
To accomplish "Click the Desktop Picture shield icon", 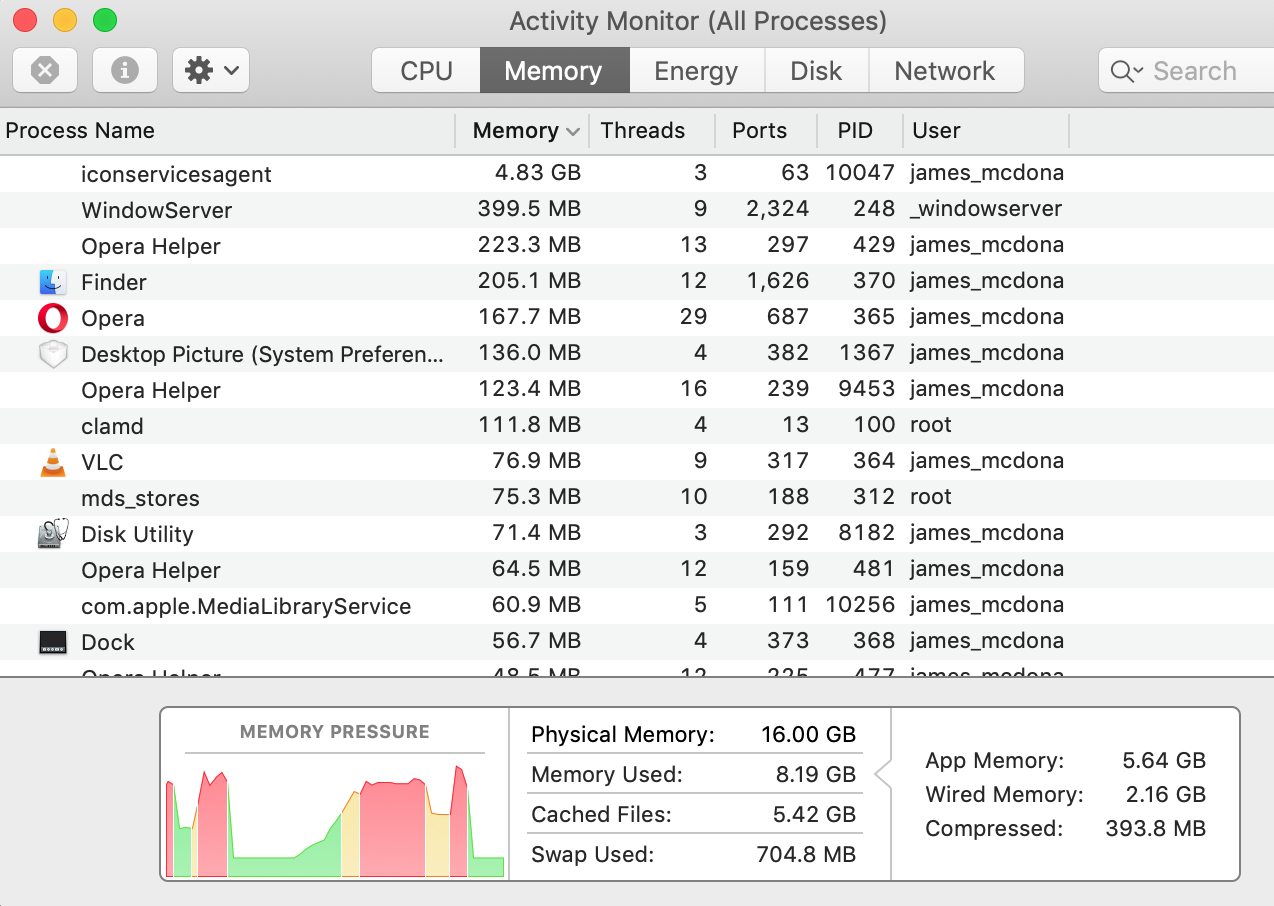I will coord(52,354).
